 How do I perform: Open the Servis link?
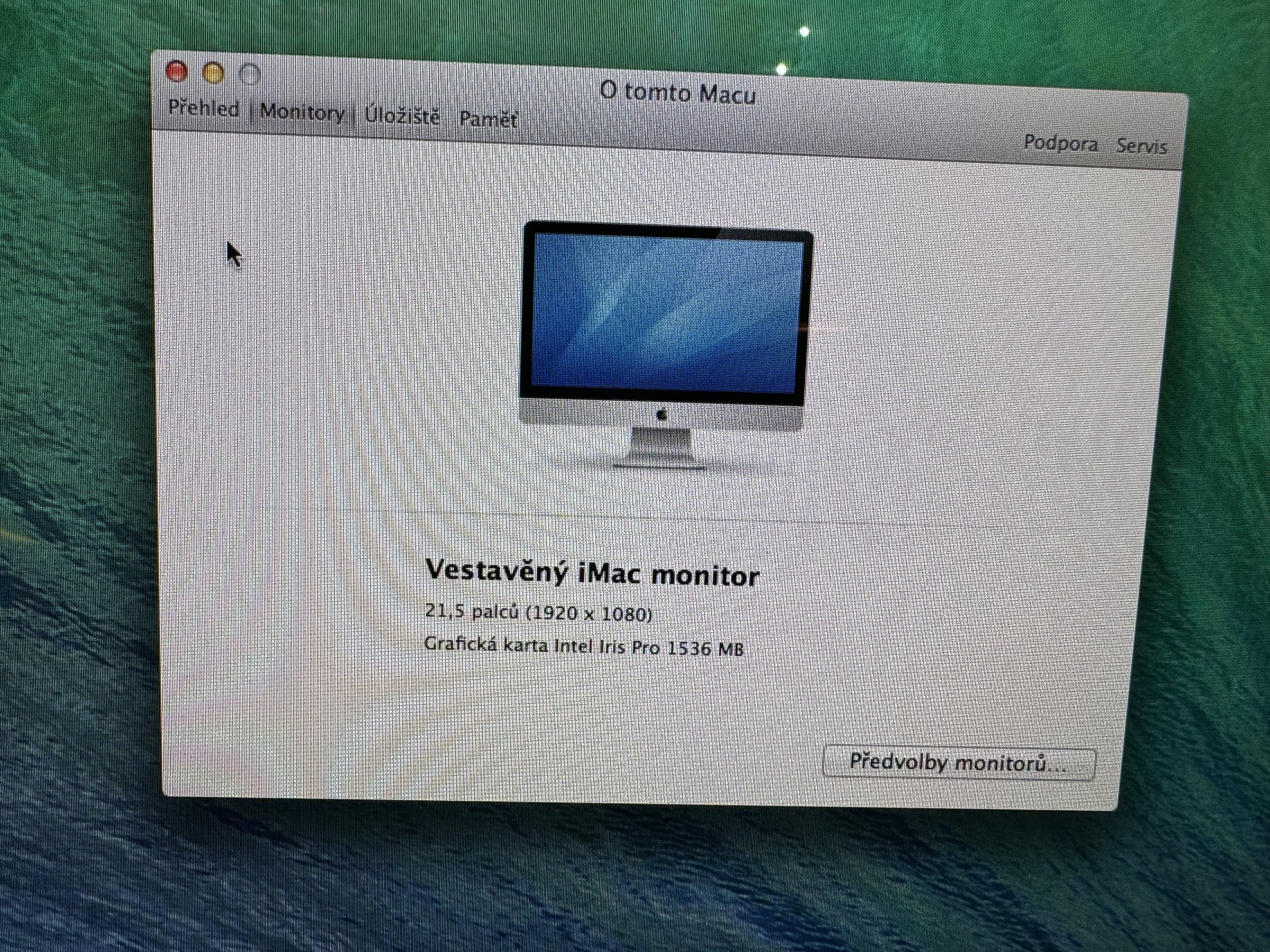coord(1141,146)
